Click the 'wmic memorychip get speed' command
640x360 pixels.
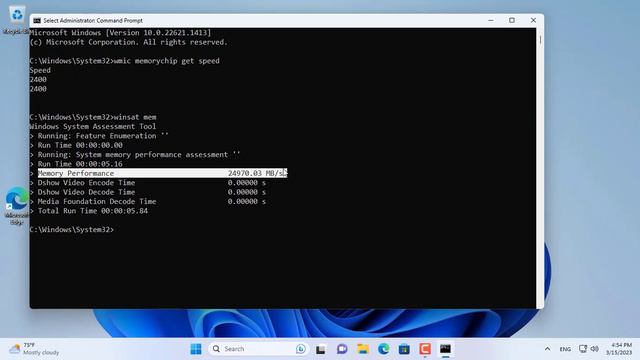coord(167,61)
